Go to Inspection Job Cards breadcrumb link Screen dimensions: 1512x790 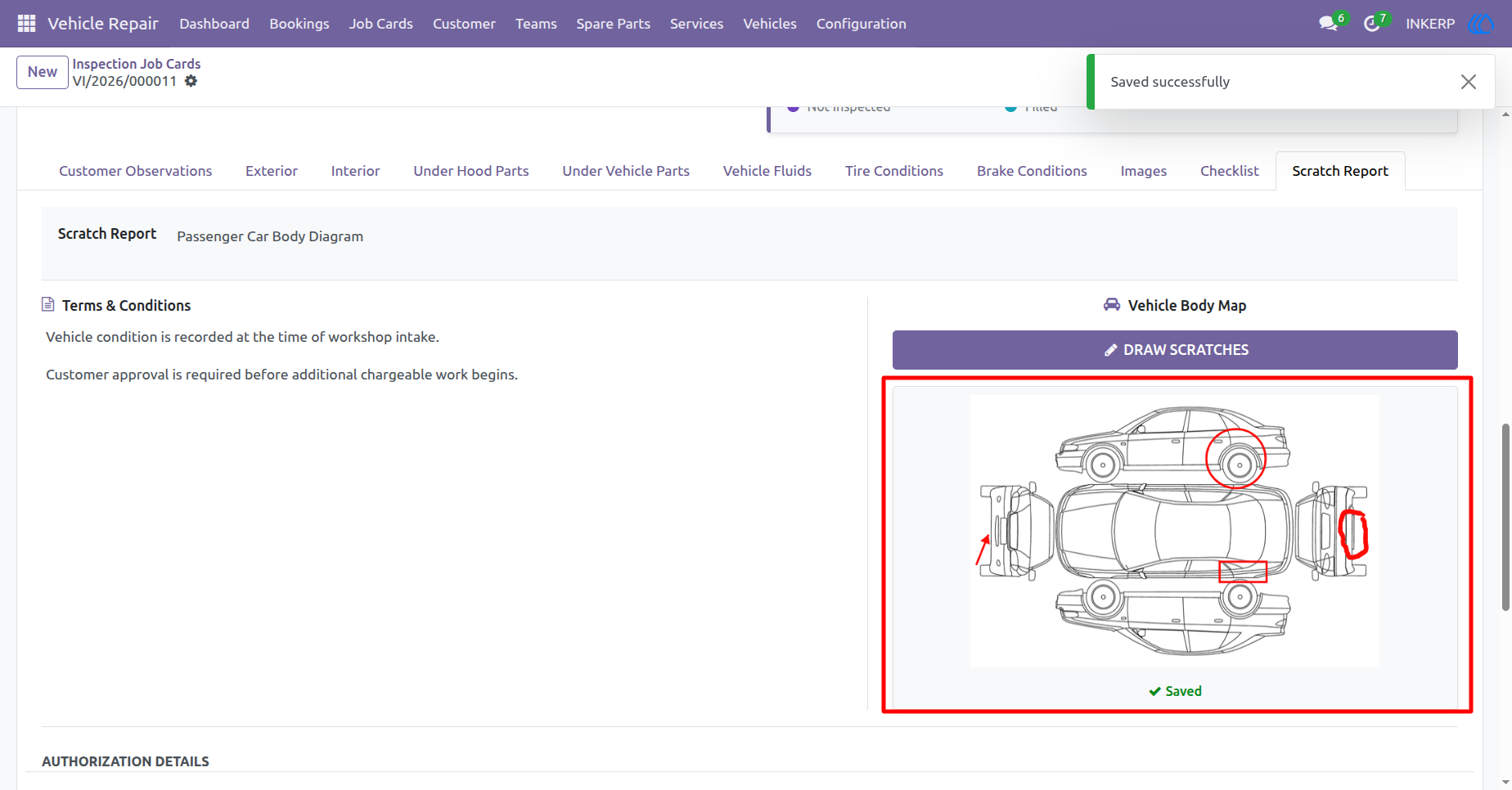point(137,64)
